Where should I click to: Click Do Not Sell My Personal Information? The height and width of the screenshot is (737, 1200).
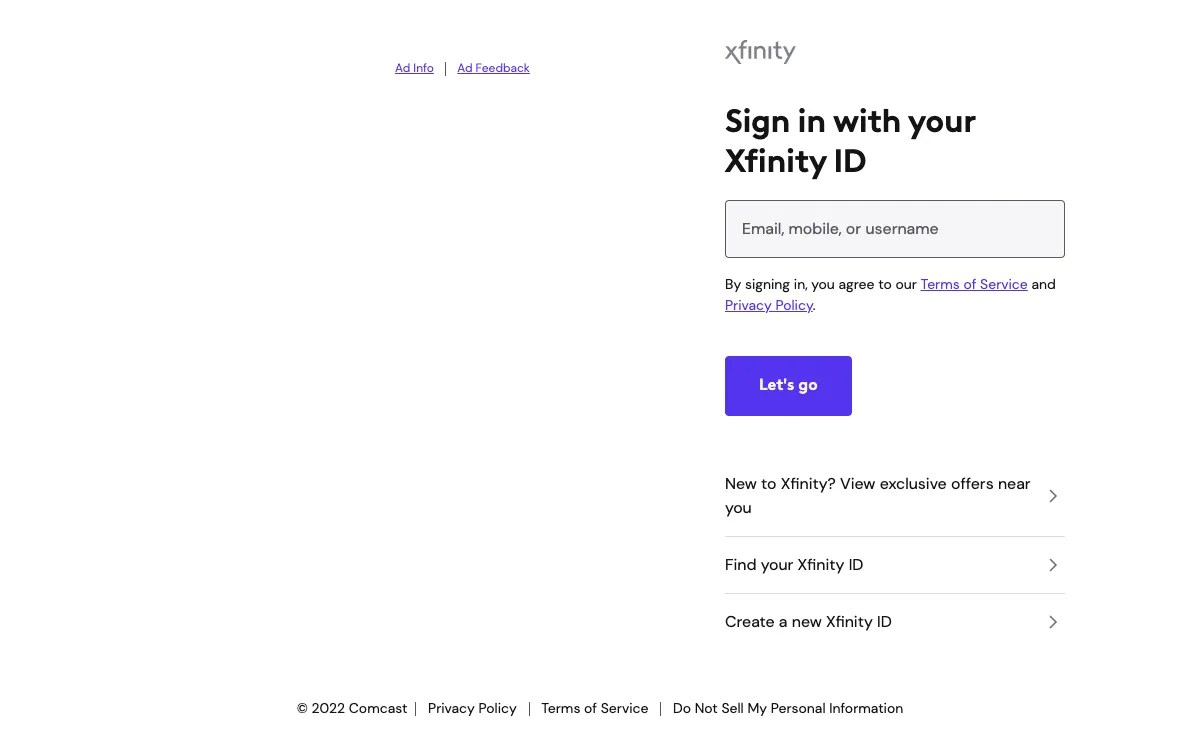787,708
